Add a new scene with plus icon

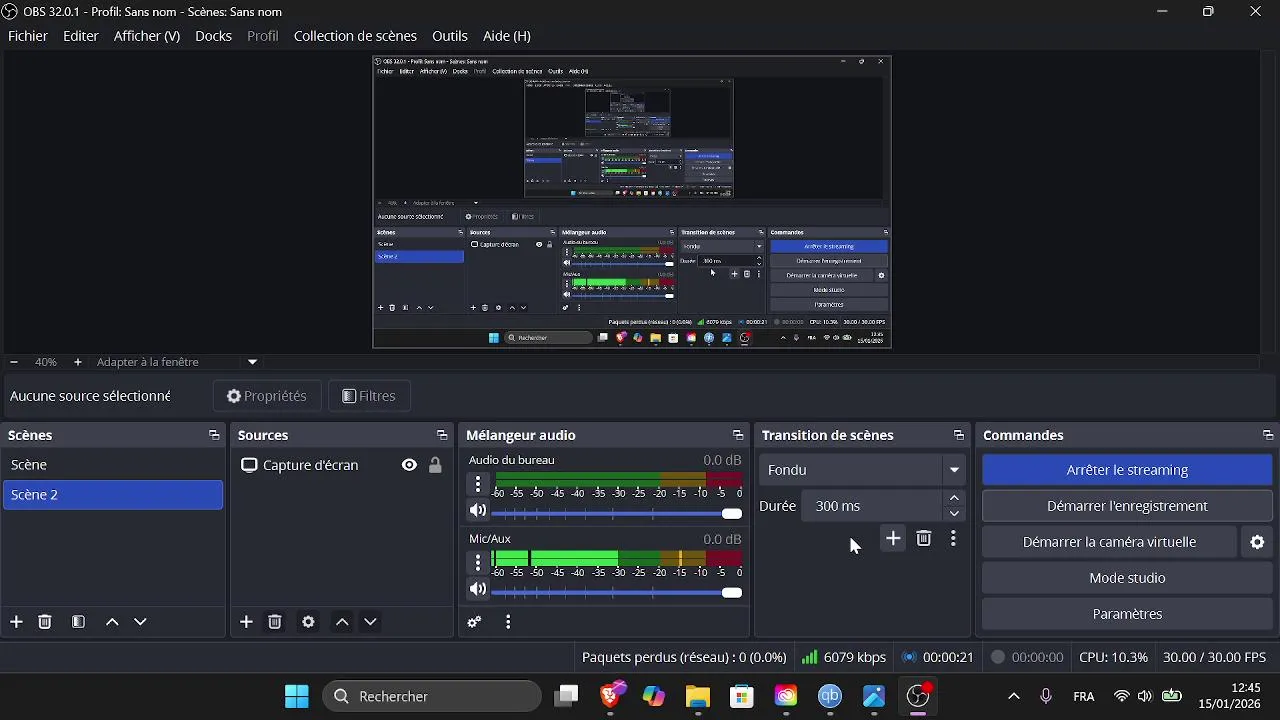(x=16, y=622)
